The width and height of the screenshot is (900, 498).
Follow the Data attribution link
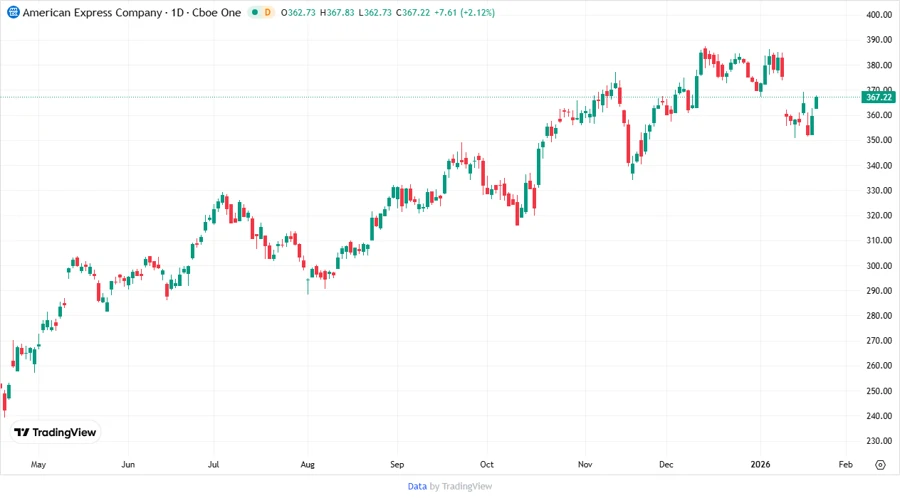417,487
